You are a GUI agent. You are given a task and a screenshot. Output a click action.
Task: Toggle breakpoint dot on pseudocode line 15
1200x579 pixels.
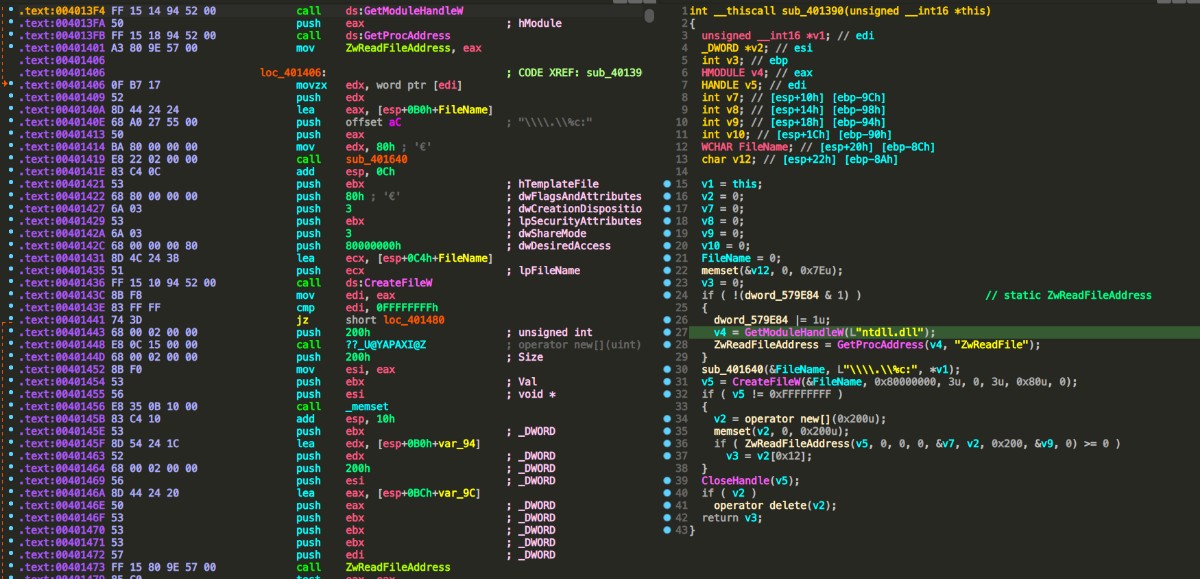point(667,184)
